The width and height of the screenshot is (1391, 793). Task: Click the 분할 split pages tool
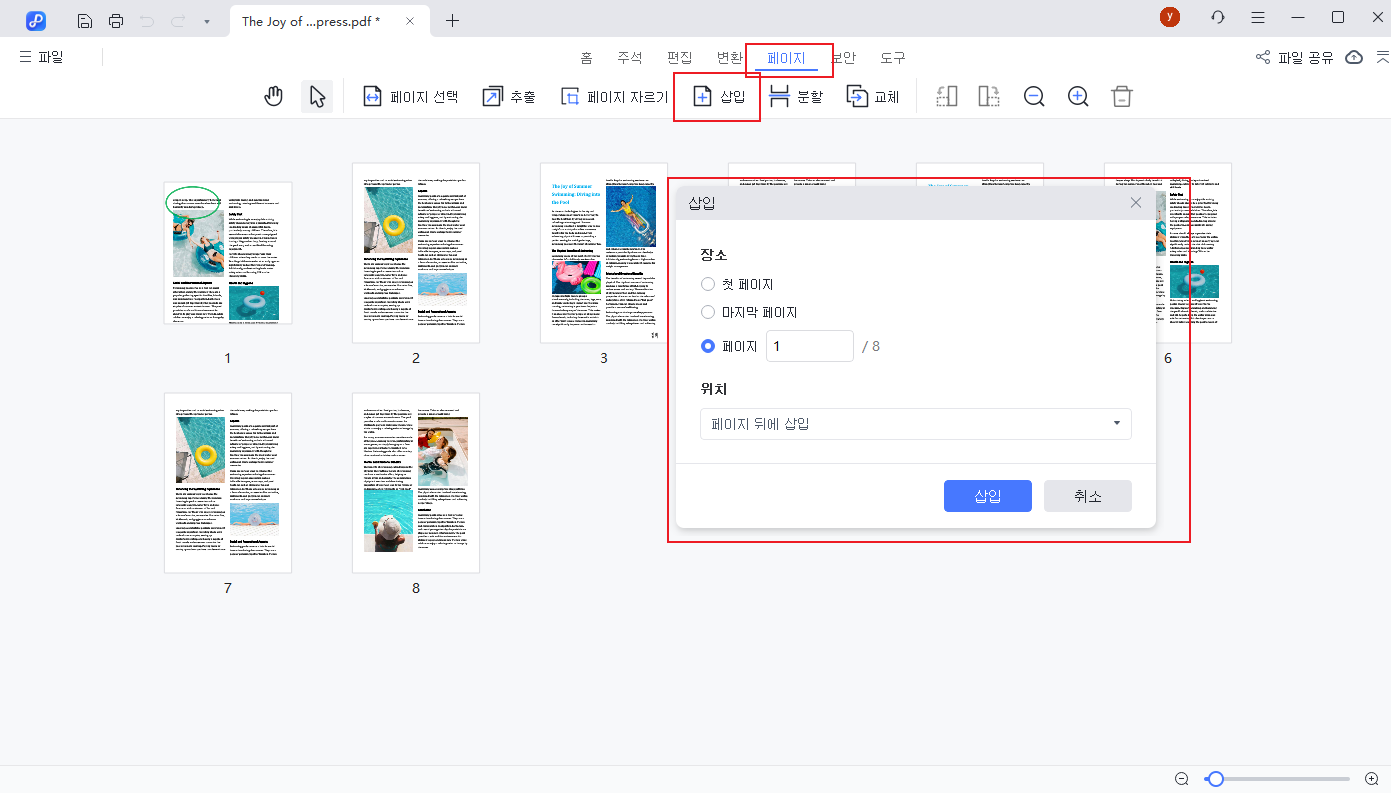click(795, 97)
